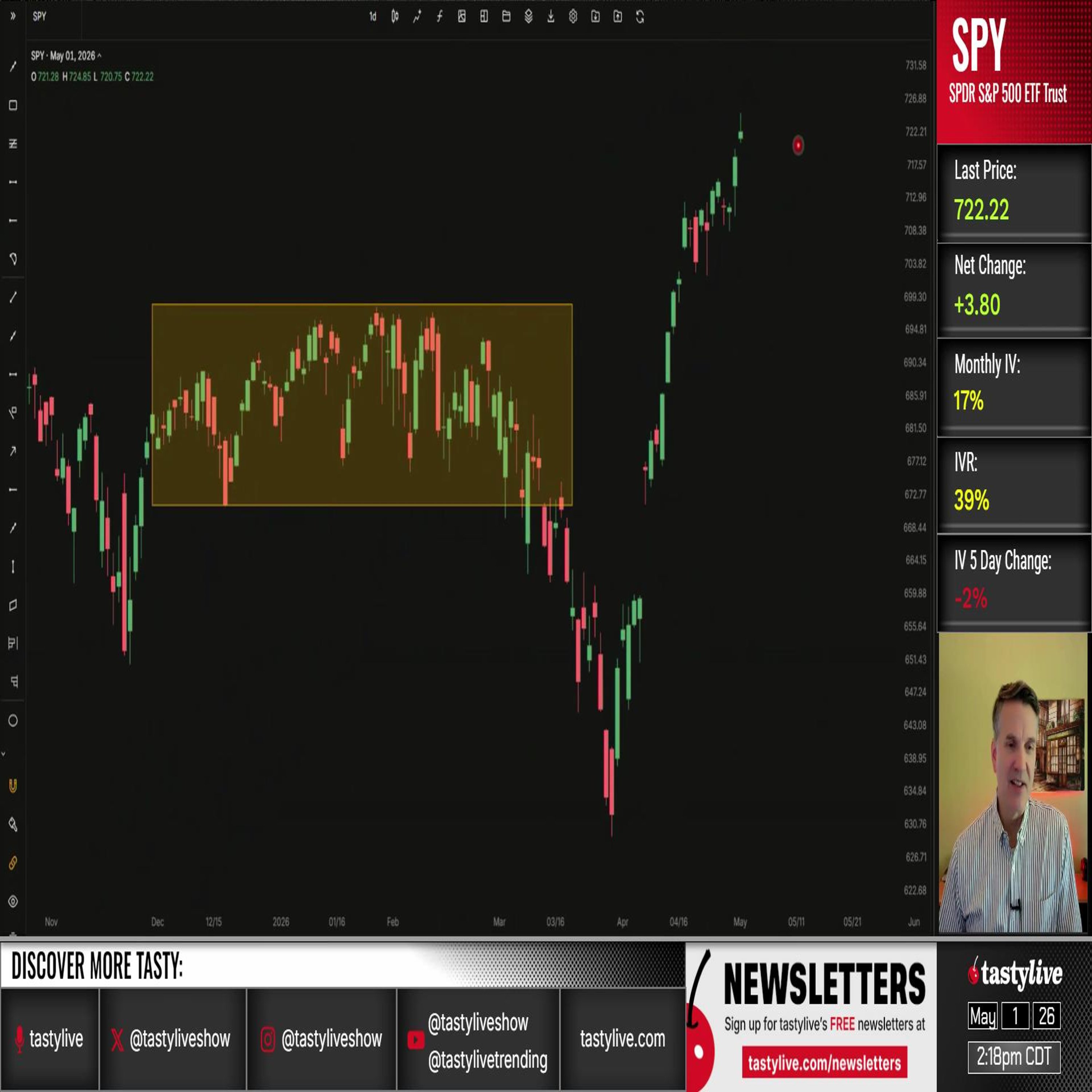
Task: Expand the small chevron below the circle tool
Action: (3, 753)
